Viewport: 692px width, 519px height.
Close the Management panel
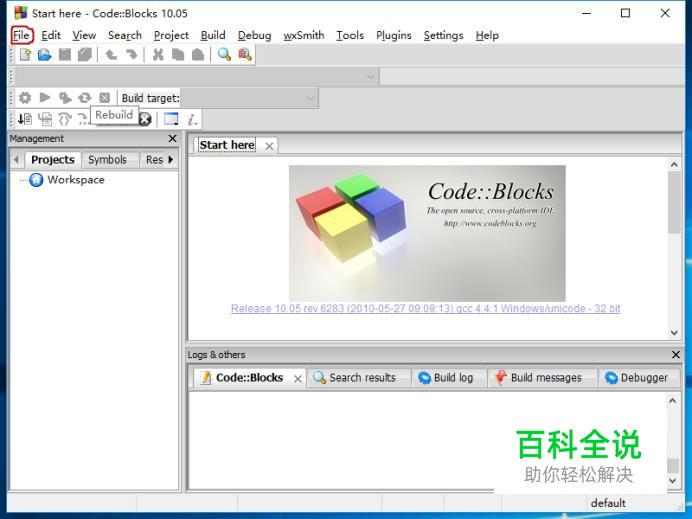click(173, 139)
